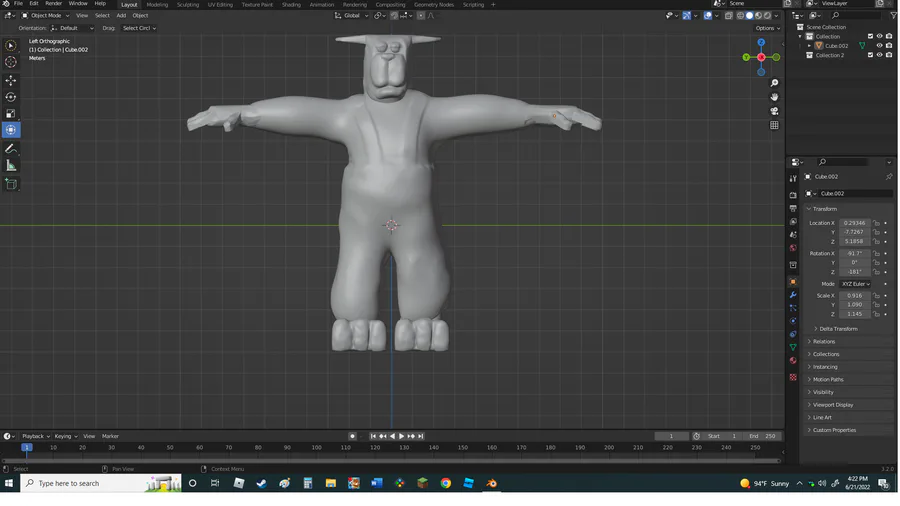Image resolution: width=900 pixels, height=506 pixels.
Task: Expand the Delta Transform panel
Action: point(838,329)
